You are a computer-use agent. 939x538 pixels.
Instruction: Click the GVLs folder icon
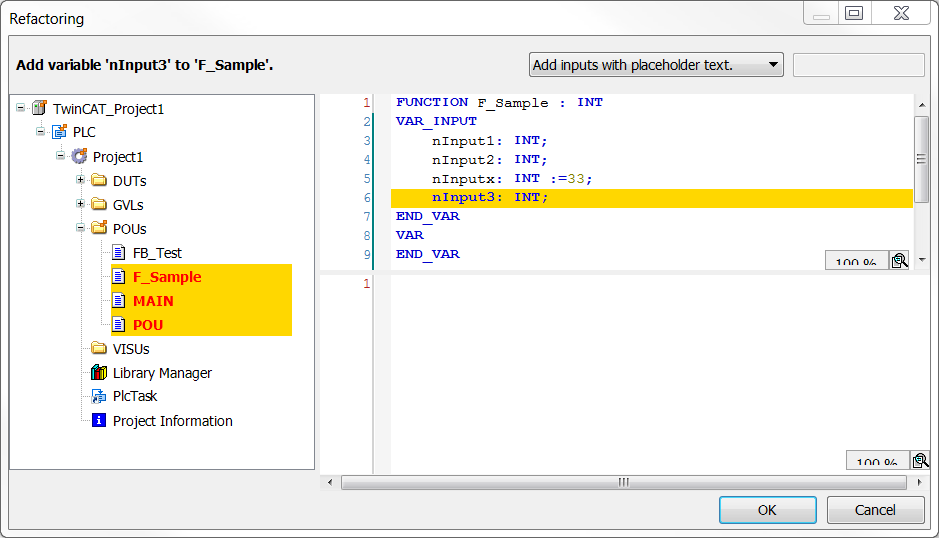(x=99, y=204)
